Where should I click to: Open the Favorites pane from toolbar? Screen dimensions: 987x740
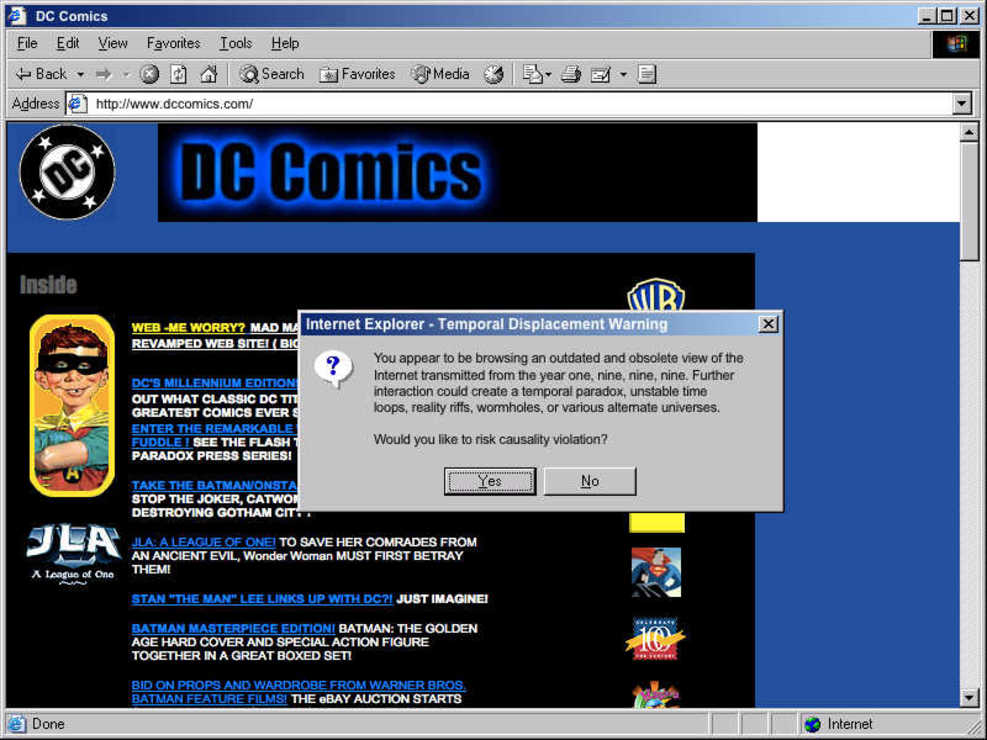pos(357,74)
